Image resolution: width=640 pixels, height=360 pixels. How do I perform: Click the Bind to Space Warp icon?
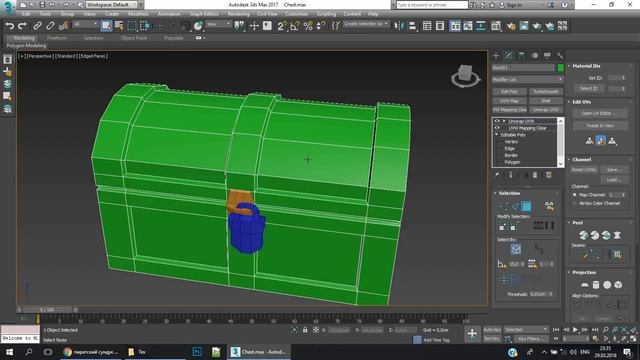(x=64, y=26)
